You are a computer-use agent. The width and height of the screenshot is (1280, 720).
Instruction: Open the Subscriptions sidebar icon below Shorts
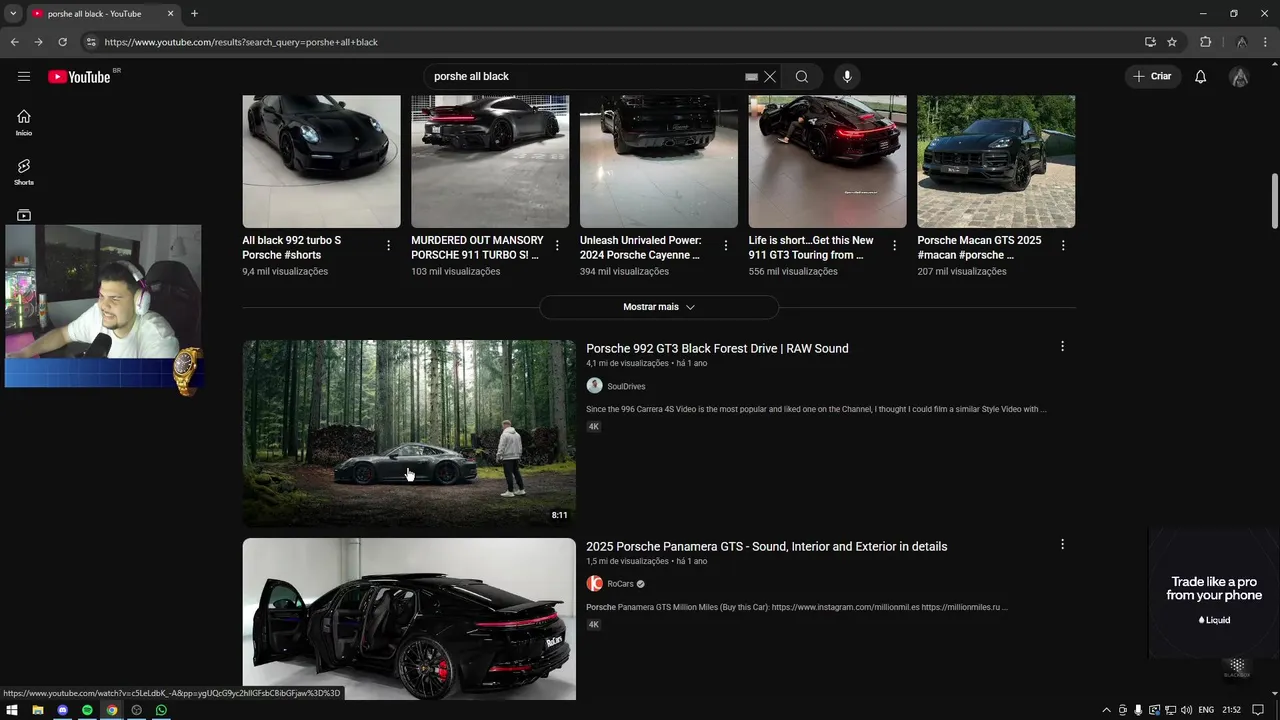[24, 215]
